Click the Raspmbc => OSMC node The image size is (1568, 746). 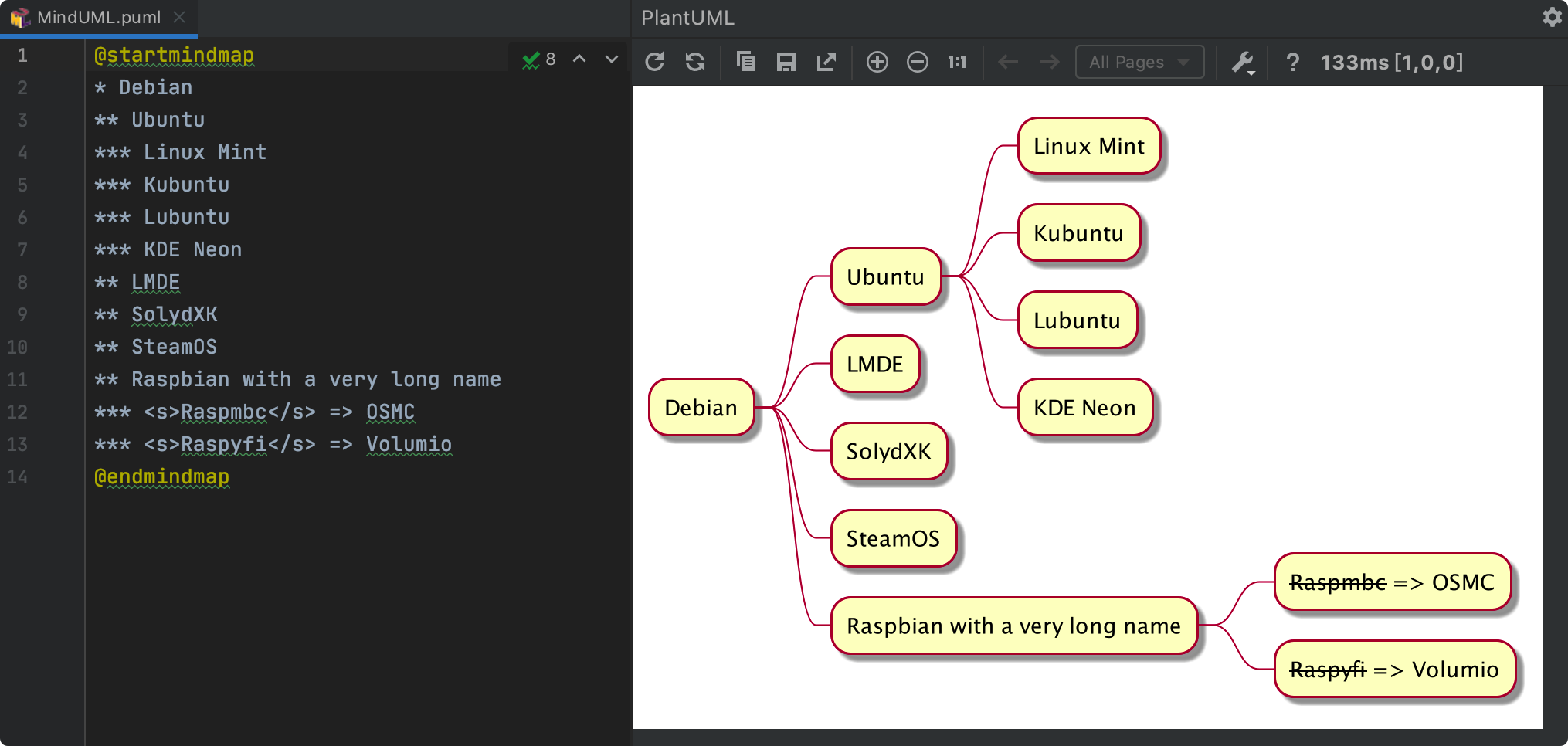[x=1393, y=582]
